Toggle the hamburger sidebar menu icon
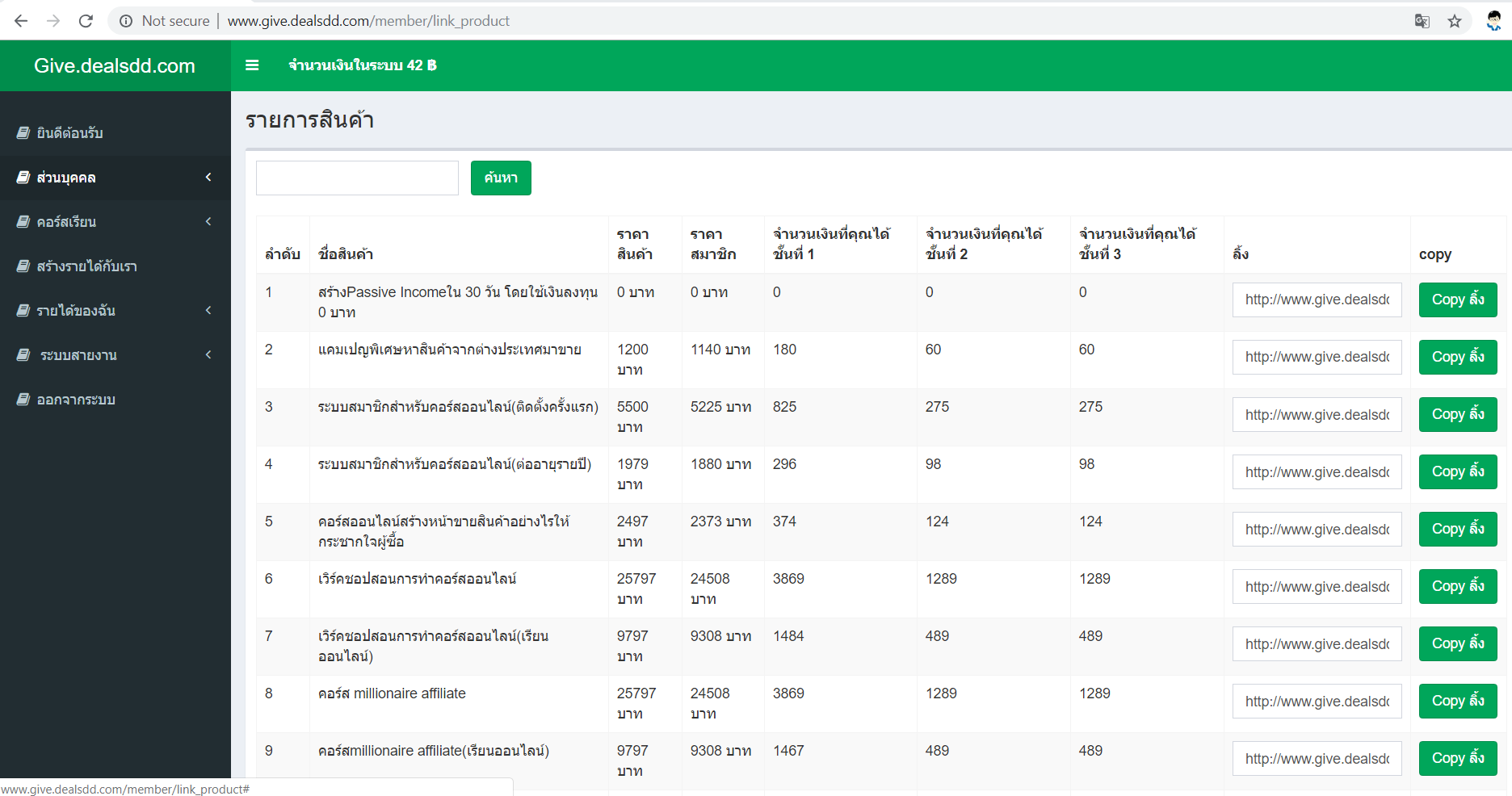Image resolution: width=1512 pixels, height=796 pixels. 252,65
